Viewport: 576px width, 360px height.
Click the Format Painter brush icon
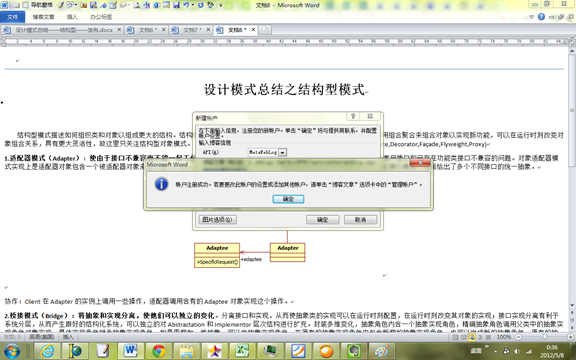pos(60,5)
